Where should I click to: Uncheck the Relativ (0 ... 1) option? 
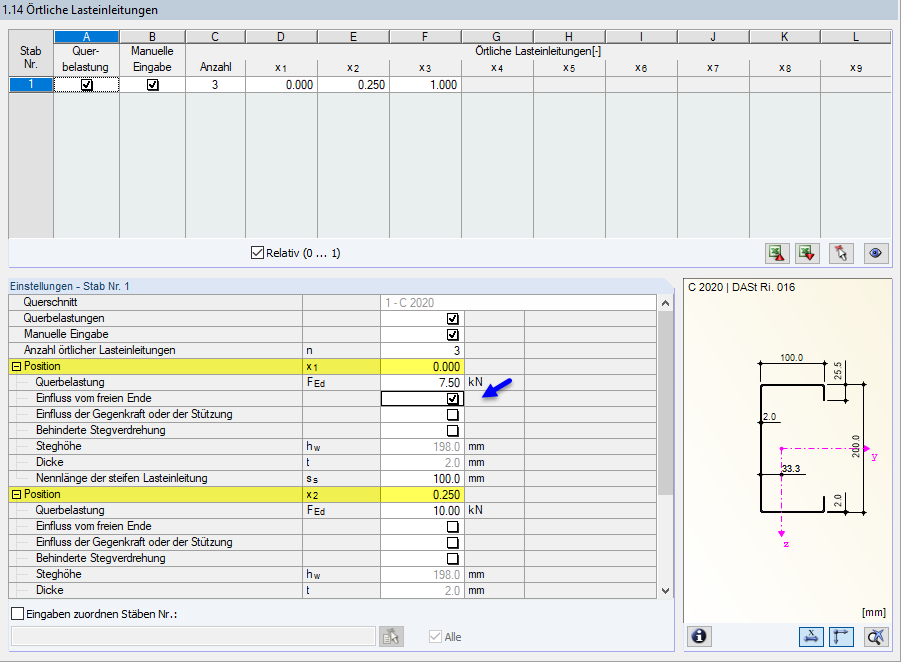257,253
